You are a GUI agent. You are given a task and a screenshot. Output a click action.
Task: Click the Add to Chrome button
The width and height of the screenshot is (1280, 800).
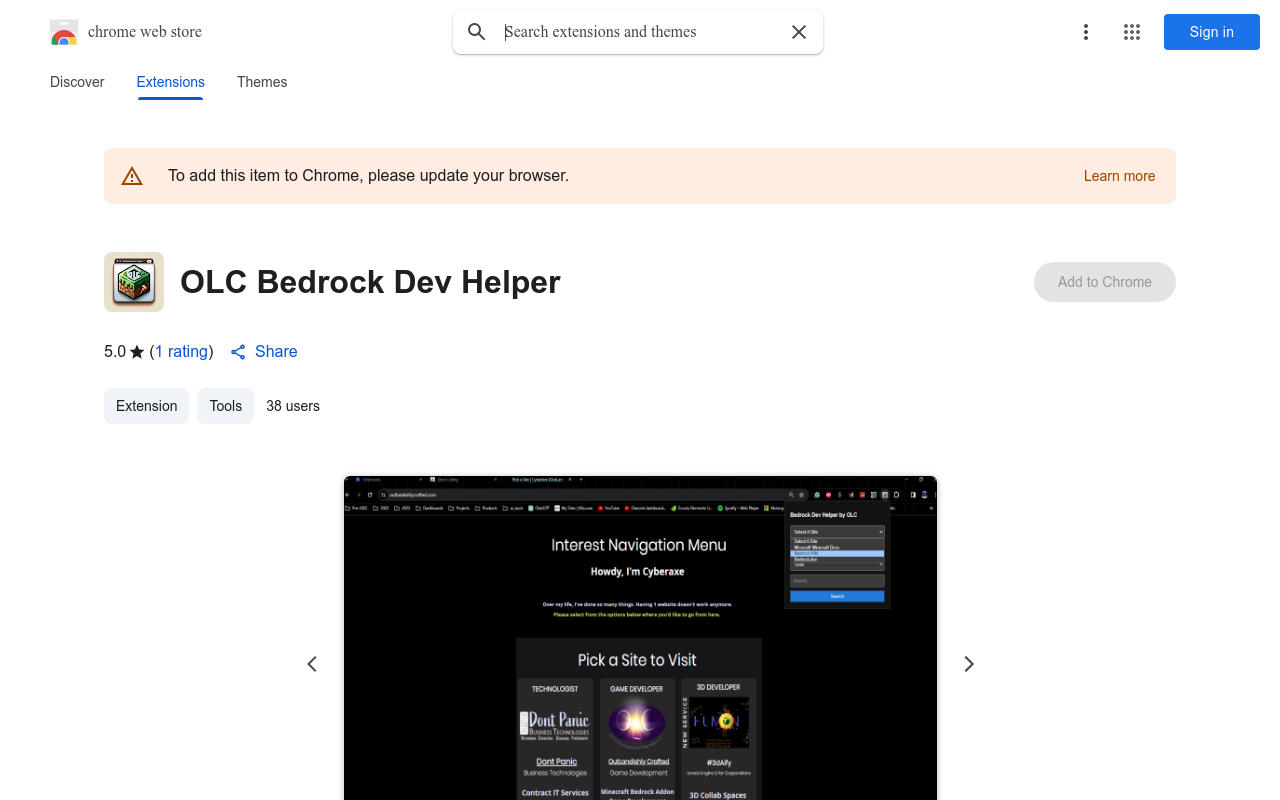1105,282
